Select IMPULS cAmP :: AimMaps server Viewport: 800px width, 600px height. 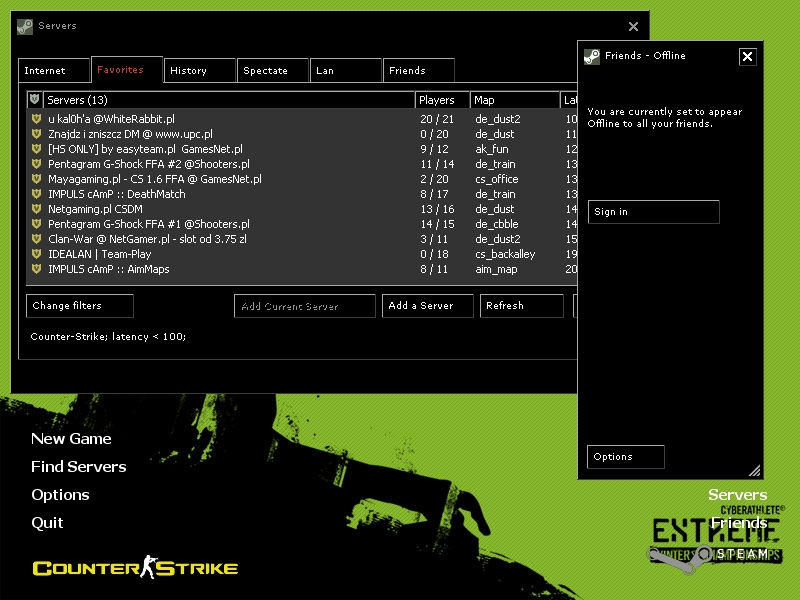coord(302,269)
